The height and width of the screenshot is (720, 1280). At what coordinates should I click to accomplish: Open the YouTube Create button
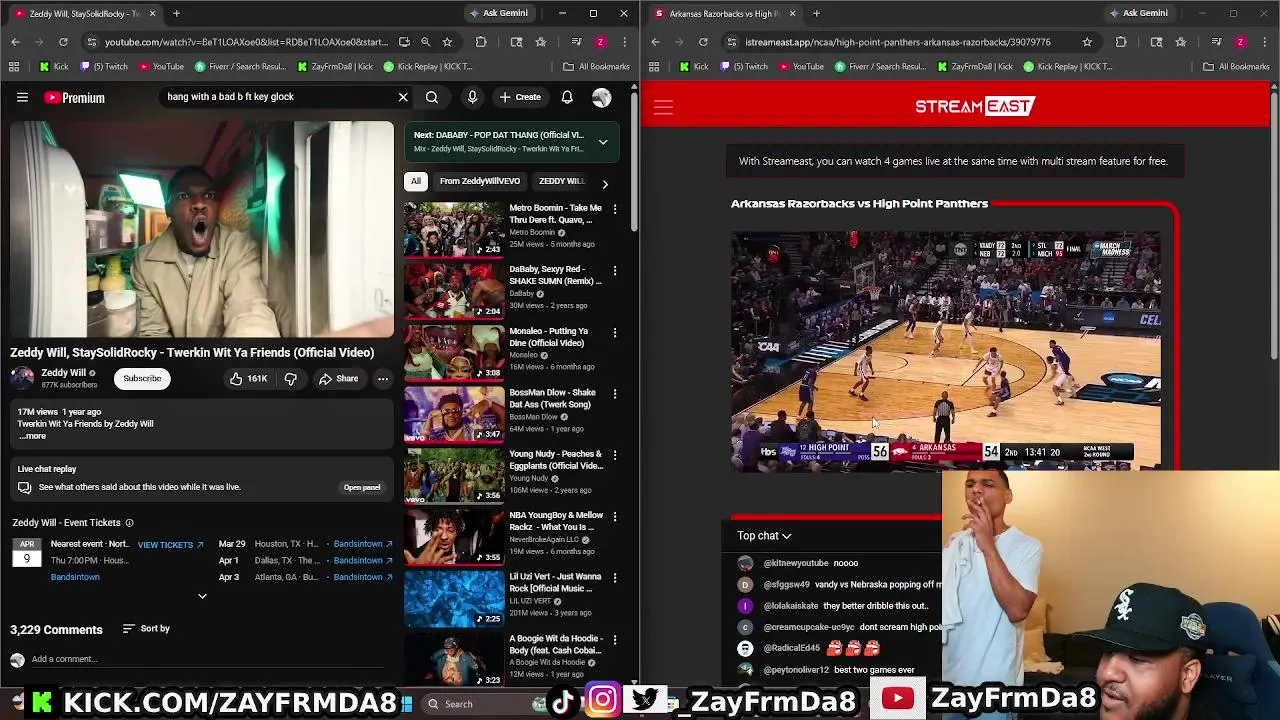[x=520, y=97]
